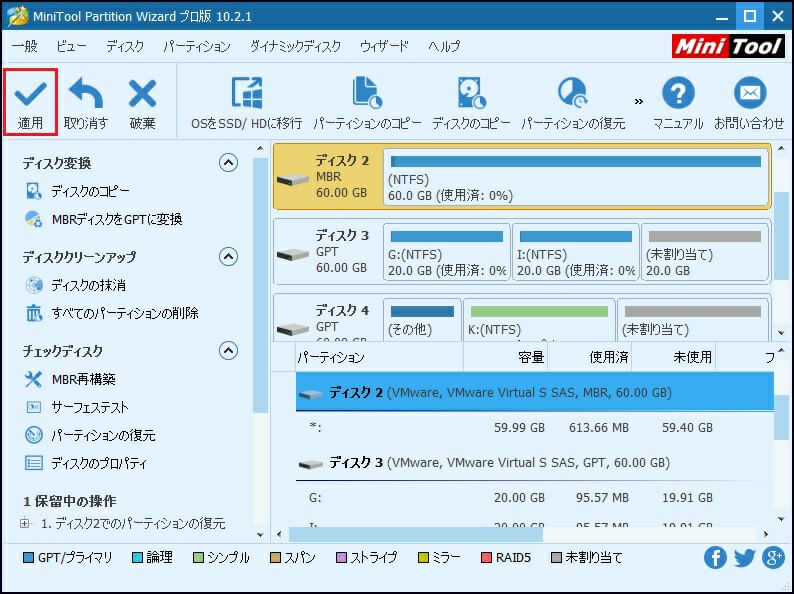Choose すべてのパーティションの削除 in sidebar
Image resolution: width=794 pixels, height=594 pixels.
[x=125, y=313]
